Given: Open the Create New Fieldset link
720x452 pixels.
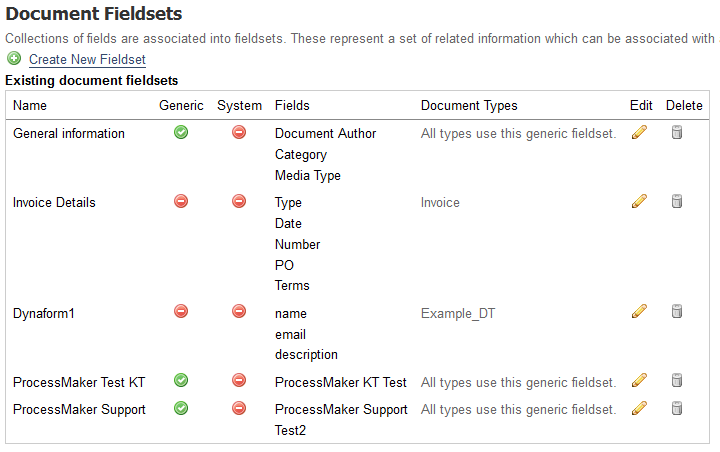Looking at the screenshot, I should point(87,60).
